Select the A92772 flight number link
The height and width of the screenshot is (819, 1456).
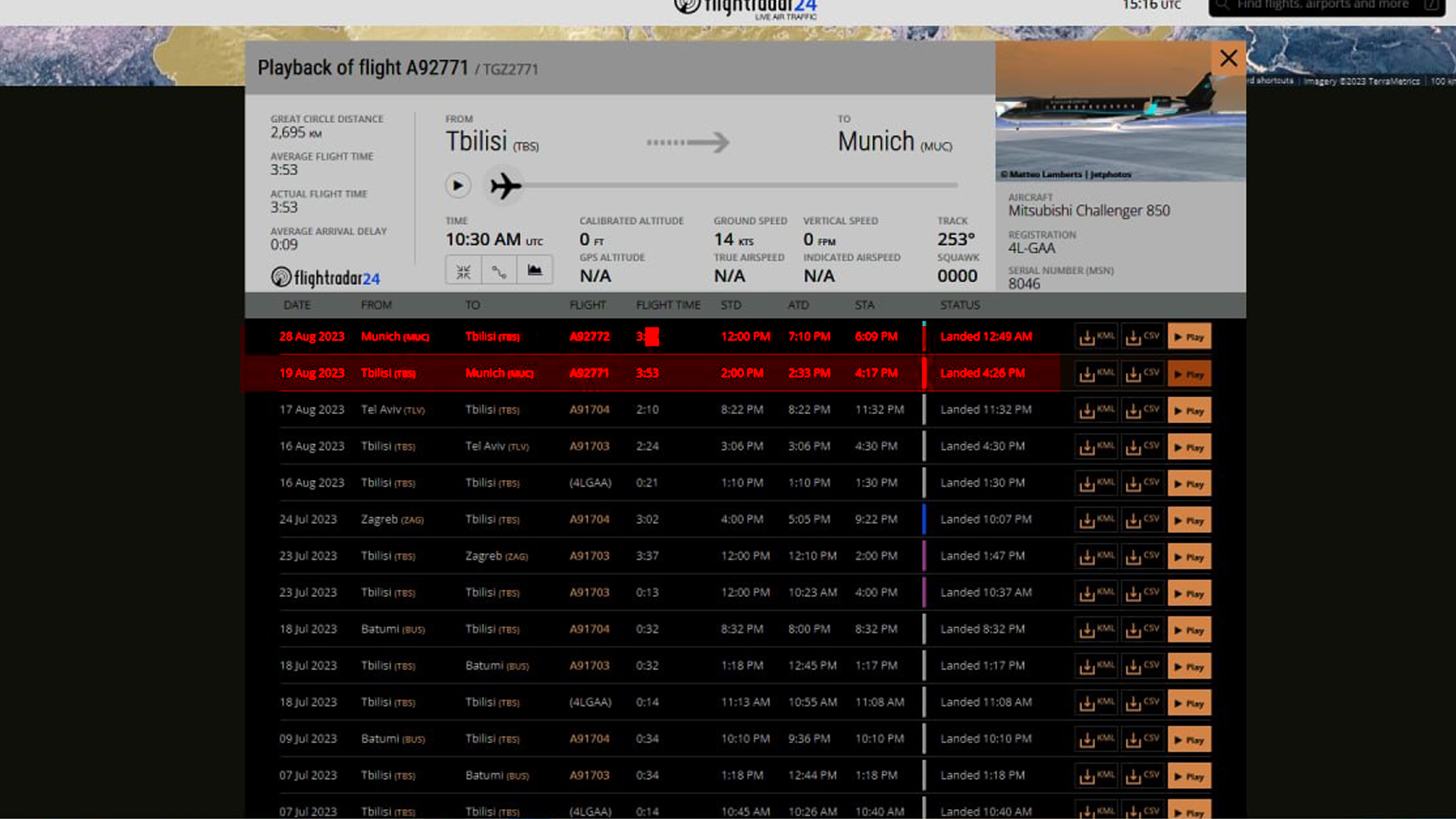(589, 337)
